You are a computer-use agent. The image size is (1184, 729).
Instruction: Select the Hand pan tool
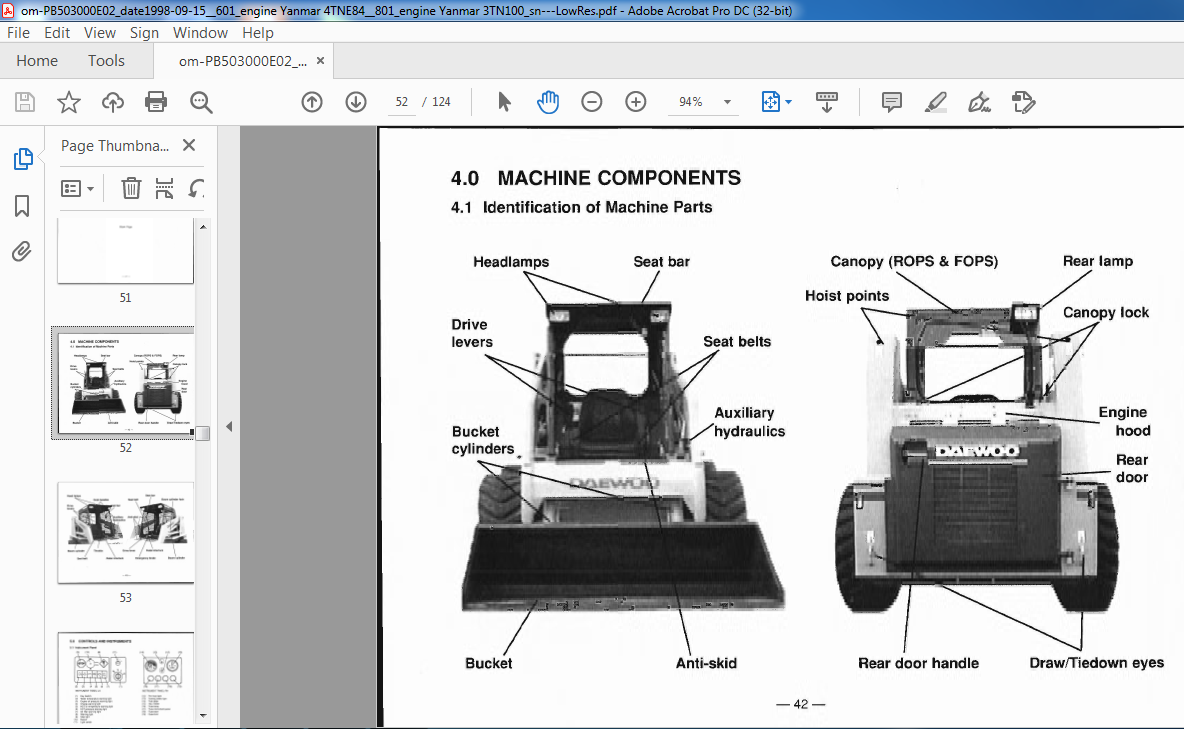pos(548,102)
